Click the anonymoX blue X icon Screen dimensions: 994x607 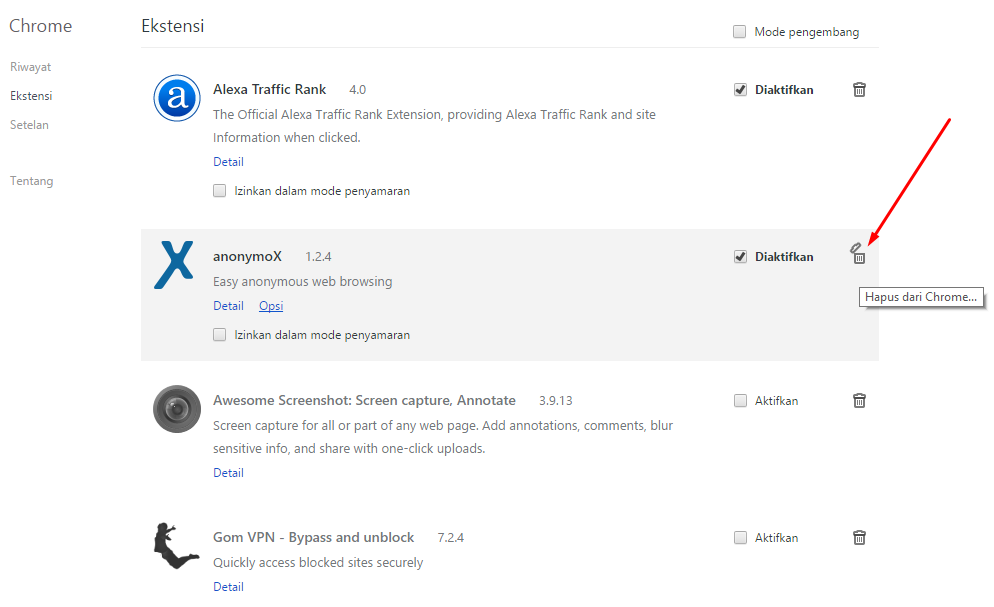click(x=174, y=265)
